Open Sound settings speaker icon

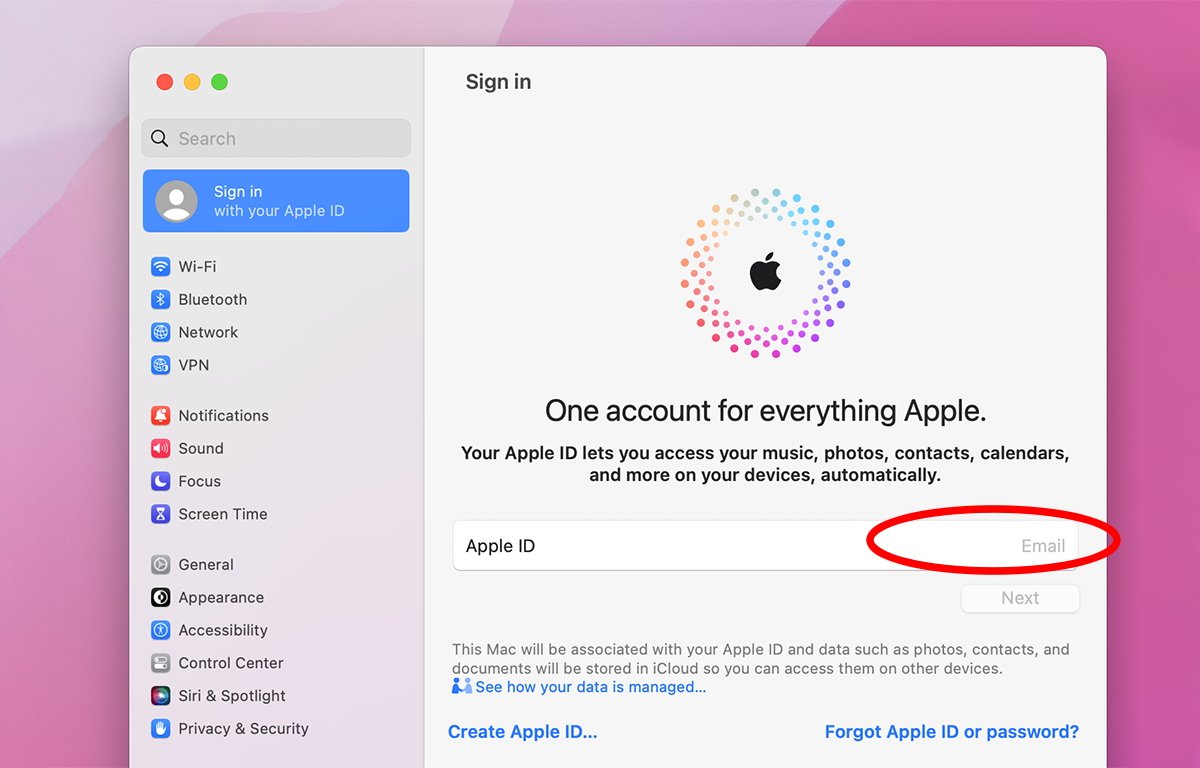(161, 449)
